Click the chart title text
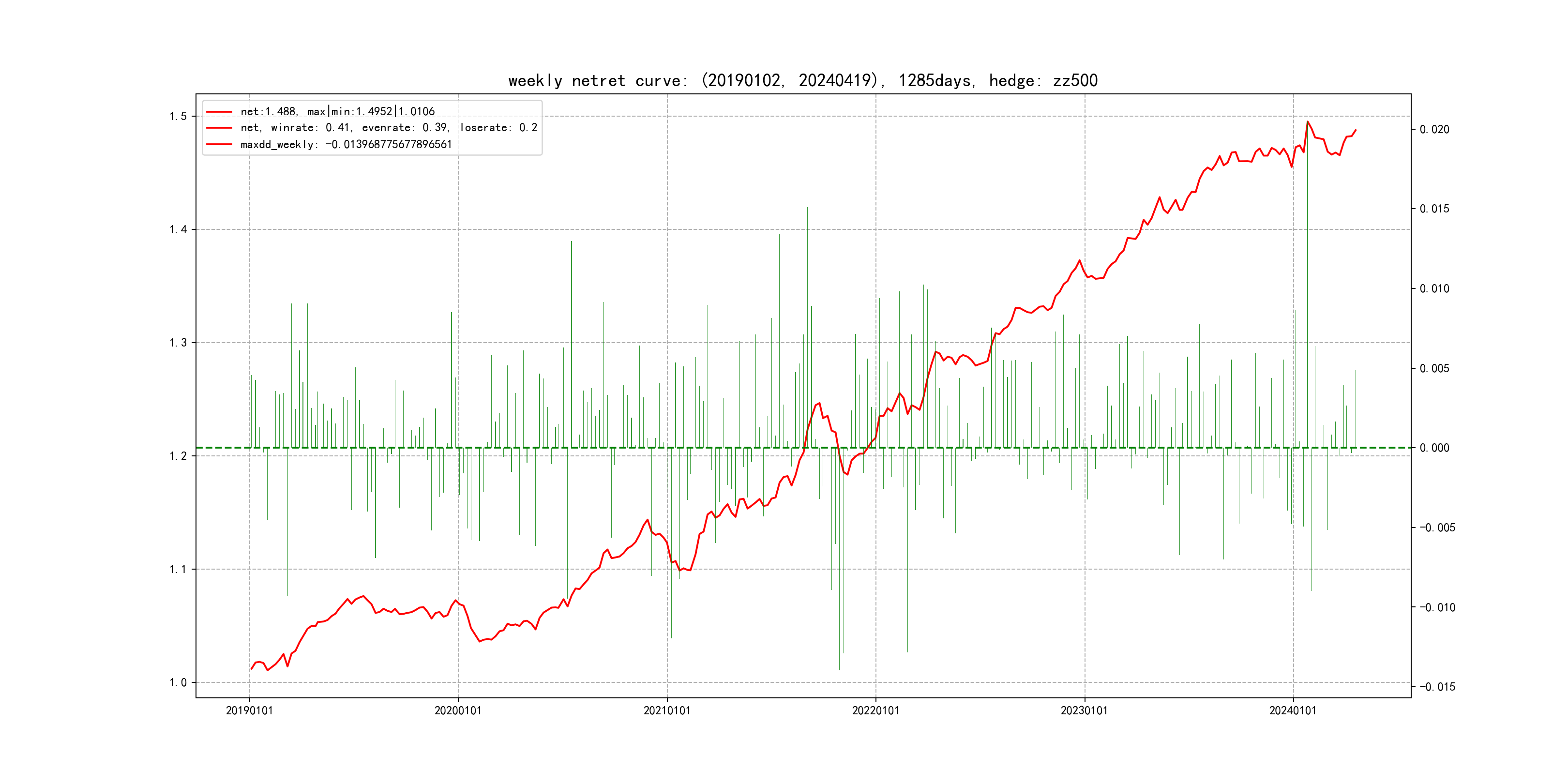Screen dimensions: 1568x784 tap(802, 80)
